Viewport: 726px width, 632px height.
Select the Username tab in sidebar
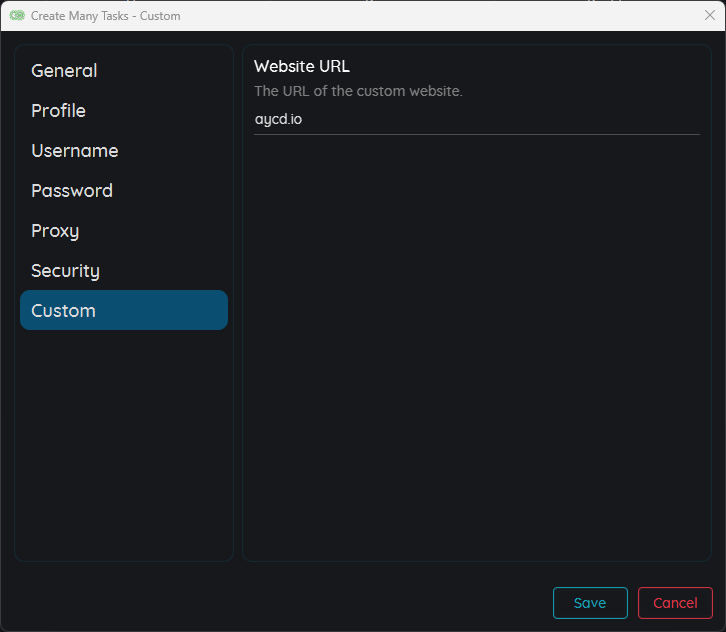74,151
